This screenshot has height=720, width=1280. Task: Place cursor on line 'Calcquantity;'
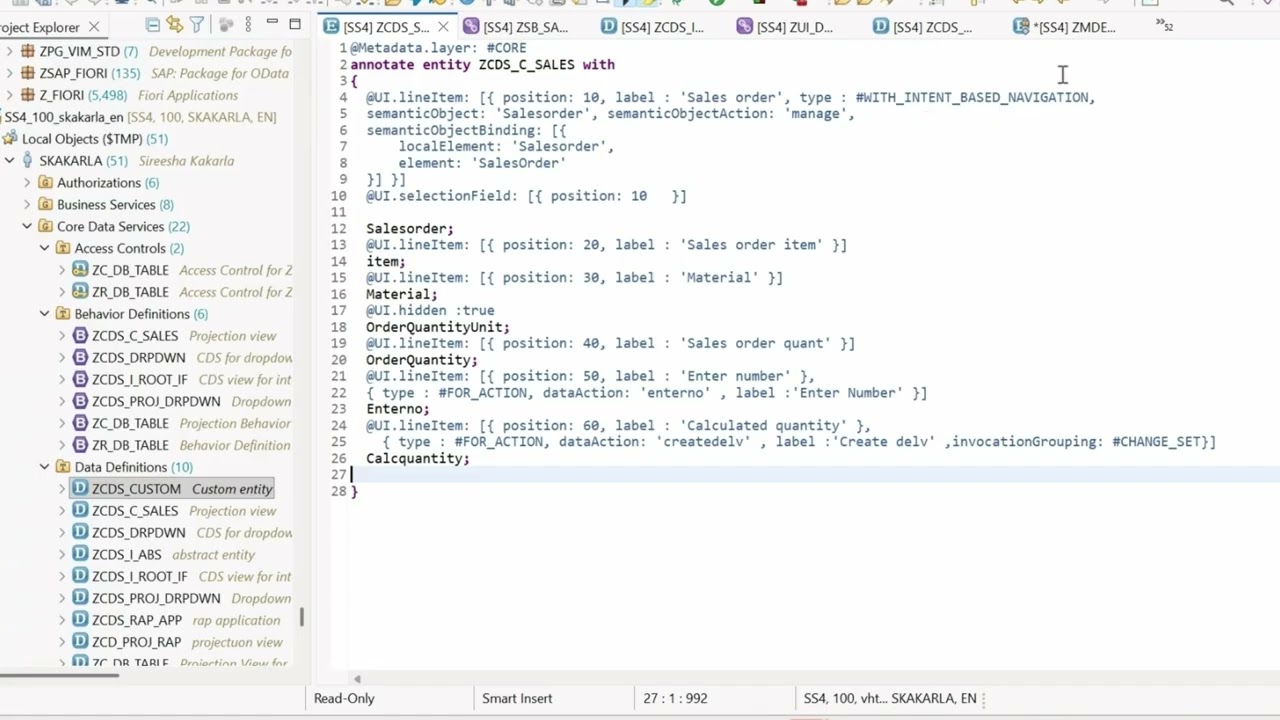coord(417,458)
